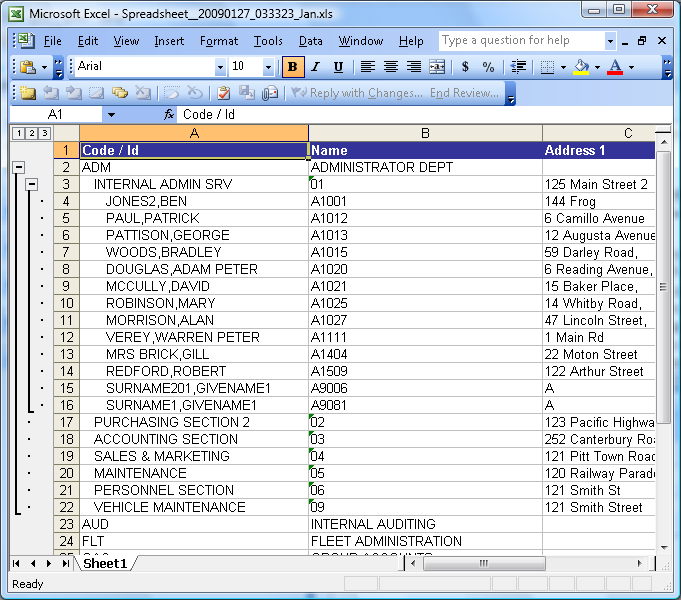Select the Sheet1 tab

pyautogui.click(x=105, y=564)
